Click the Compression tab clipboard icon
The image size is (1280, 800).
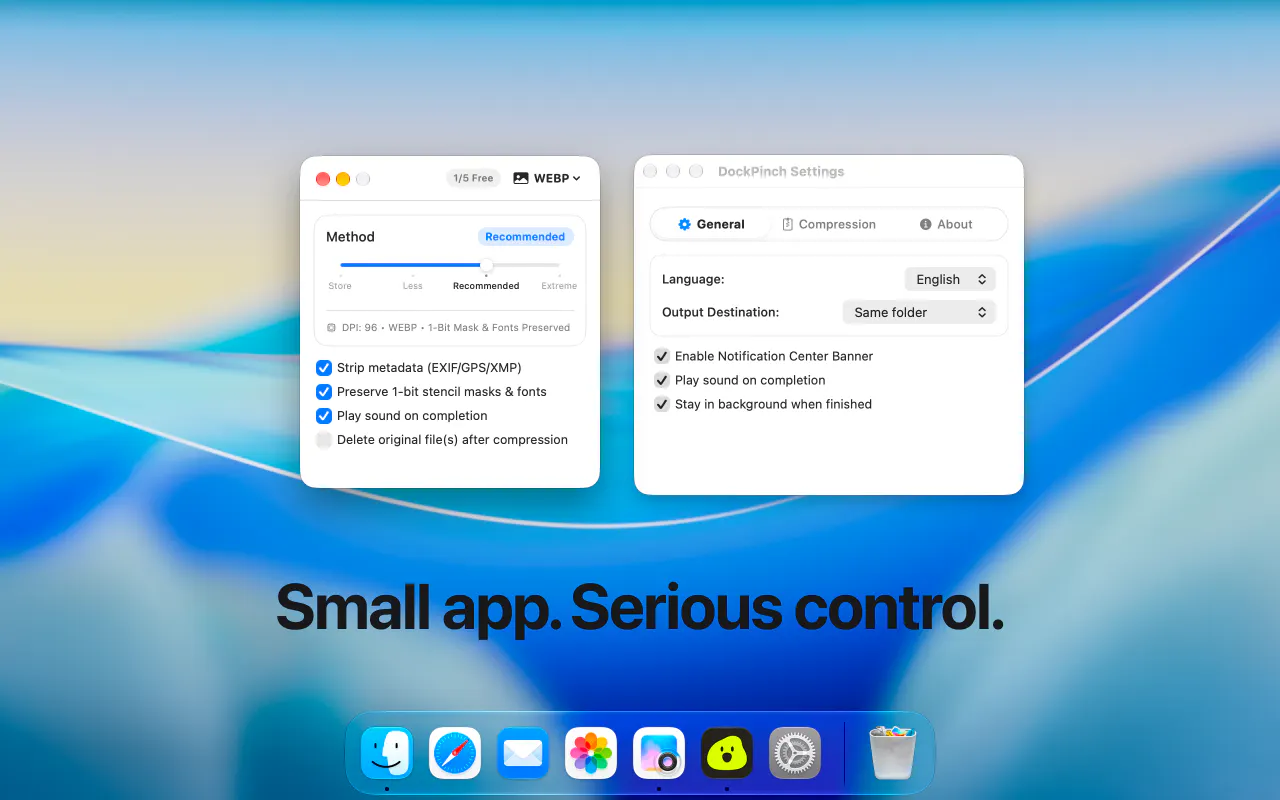[788, 224]
